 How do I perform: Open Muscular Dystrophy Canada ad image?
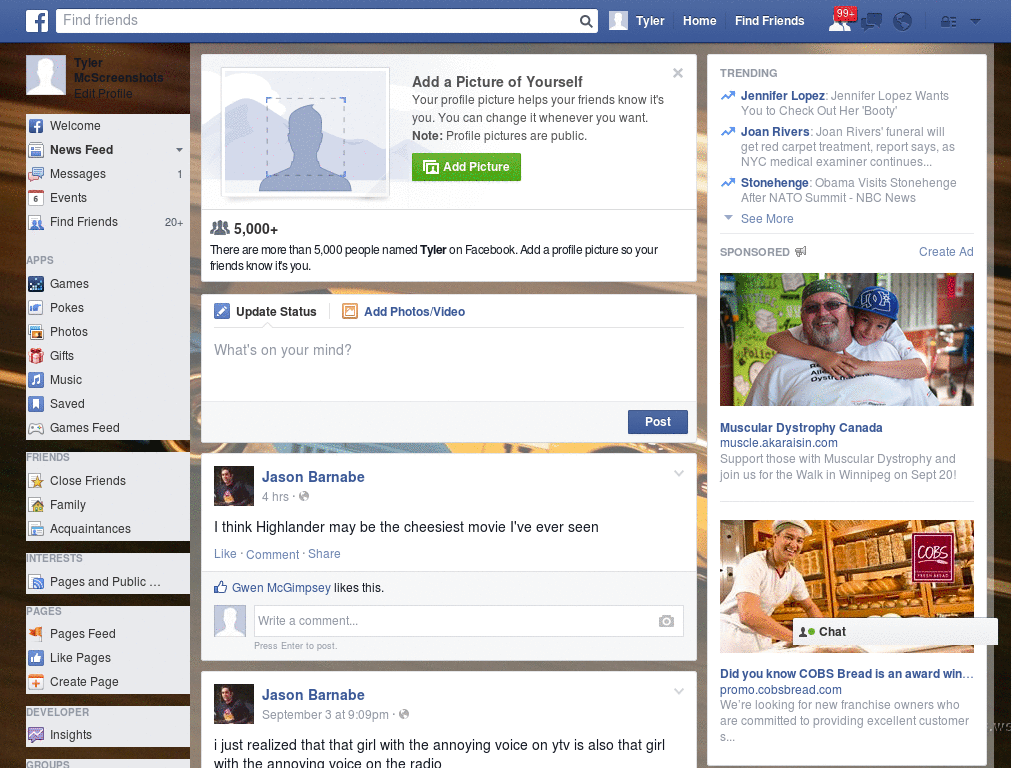(x=846, y=340)
